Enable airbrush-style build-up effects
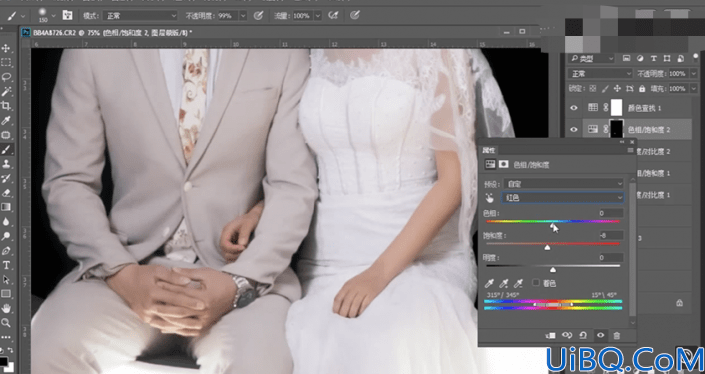Screen dimensions: 705x374 pos(333,16)
